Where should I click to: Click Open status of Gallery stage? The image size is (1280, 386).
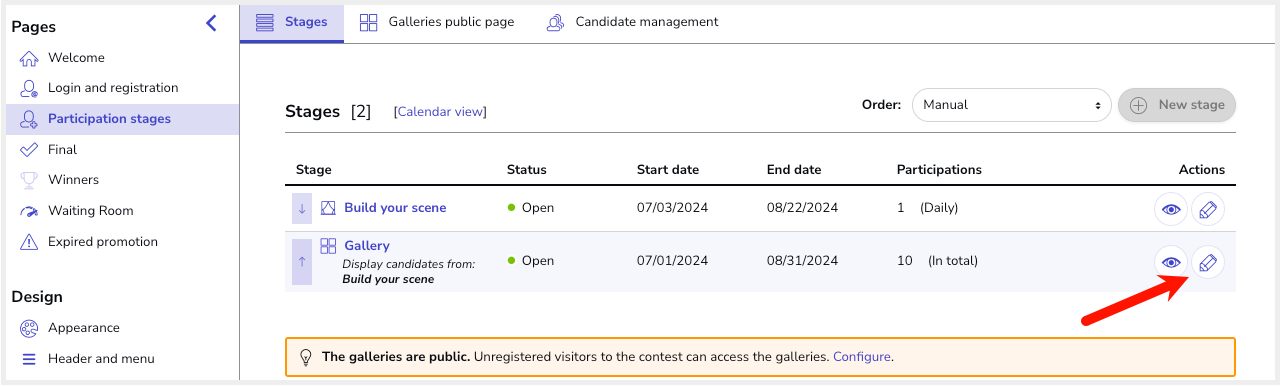coord(531,261)
